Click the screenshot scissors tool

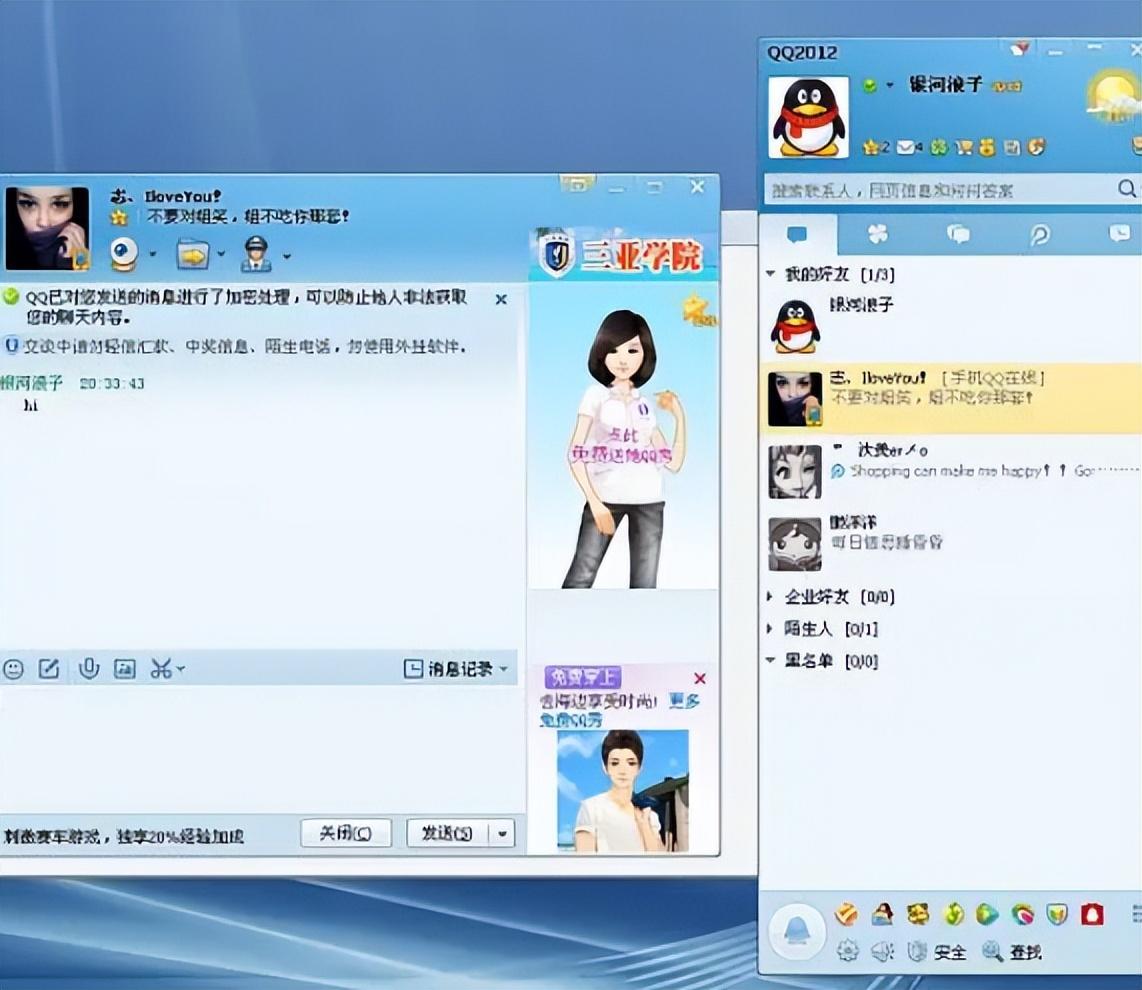161,669
